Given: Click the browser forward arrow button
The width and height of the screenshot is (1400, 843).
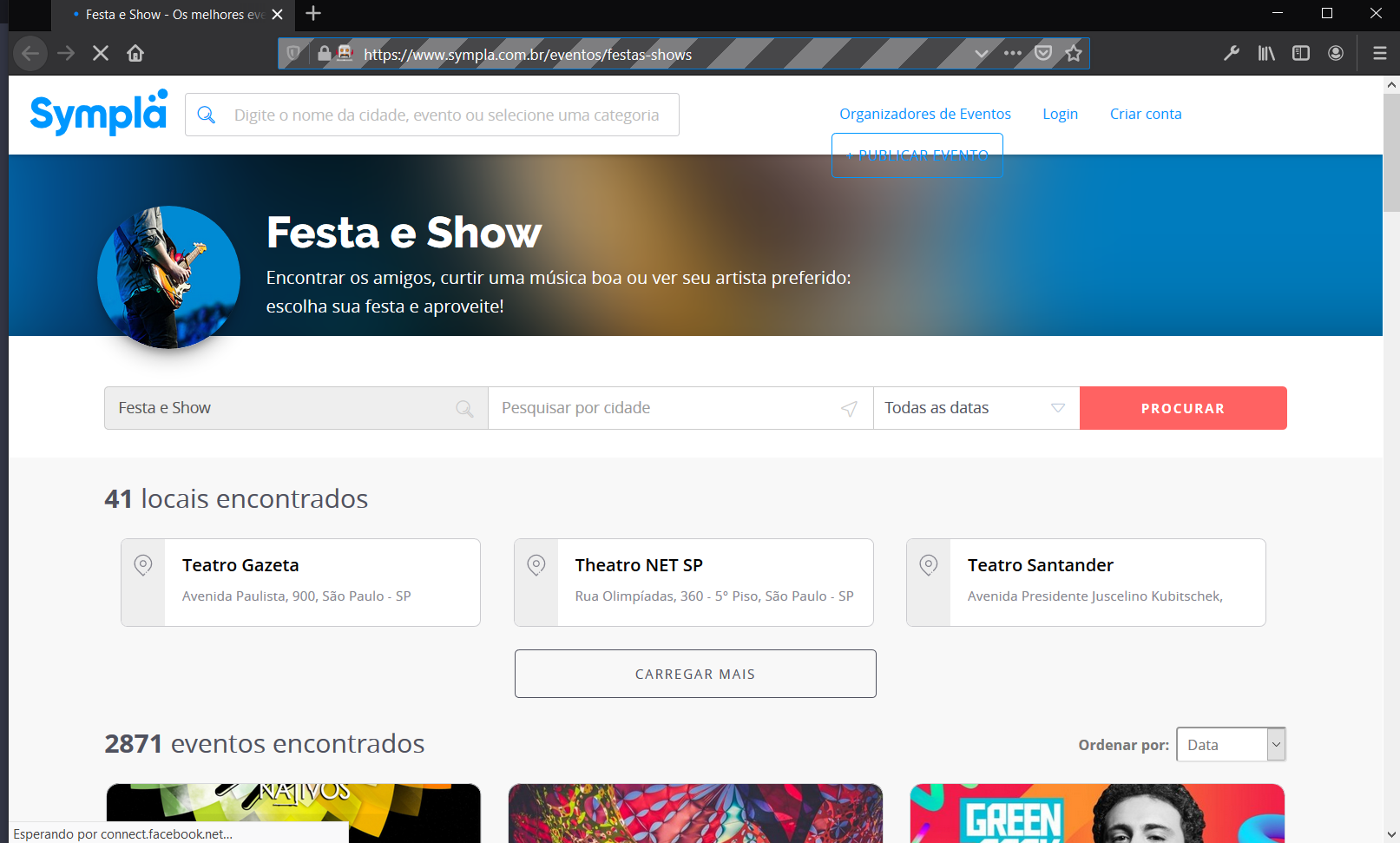Looking at the screenshot, I should click(x=66, y=54).
